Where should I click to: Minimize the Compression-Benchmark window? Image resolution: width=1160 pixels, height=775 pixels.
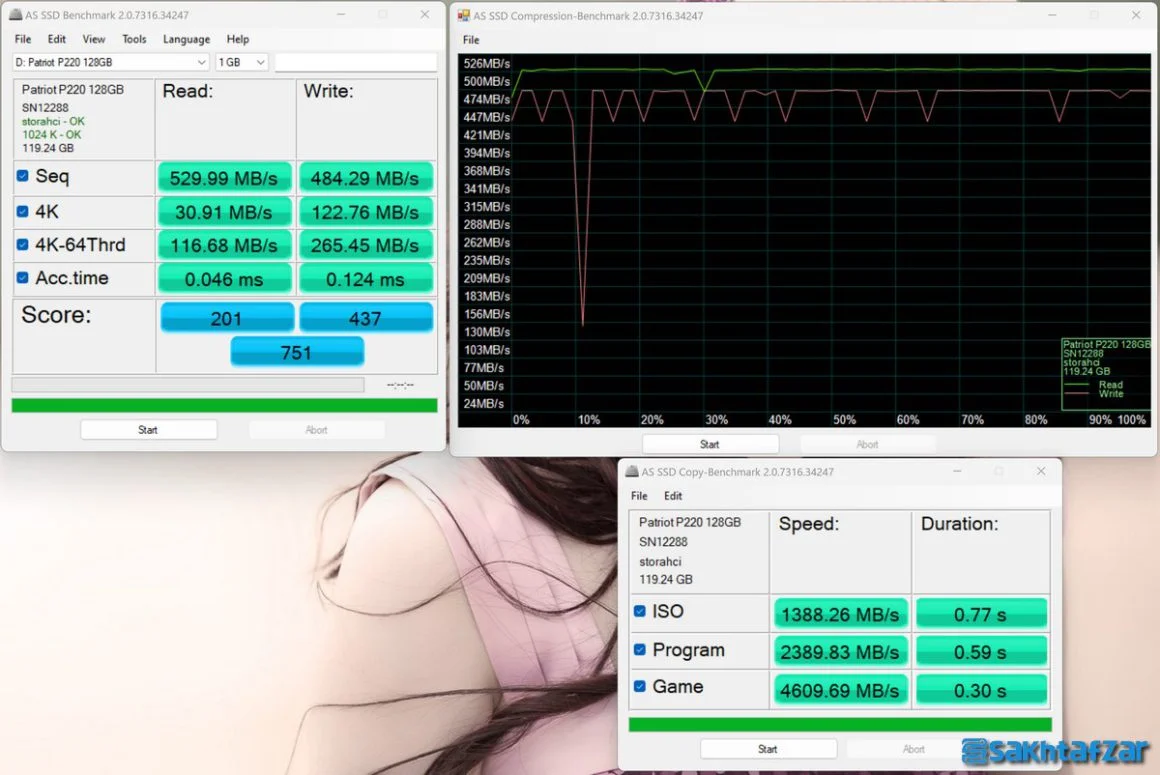1052,15
